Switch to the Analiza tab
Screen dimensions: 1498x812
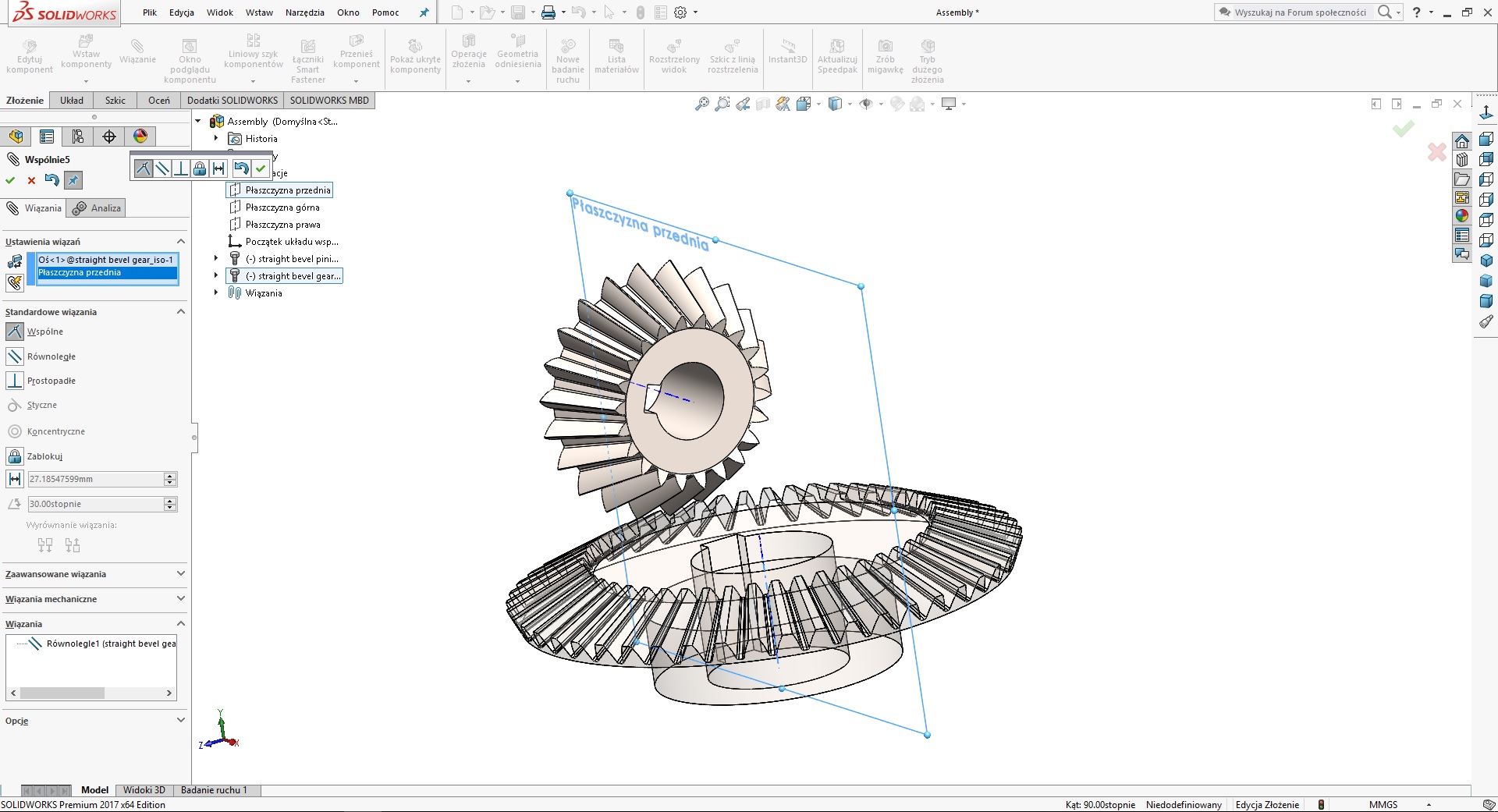pos(97,208)
